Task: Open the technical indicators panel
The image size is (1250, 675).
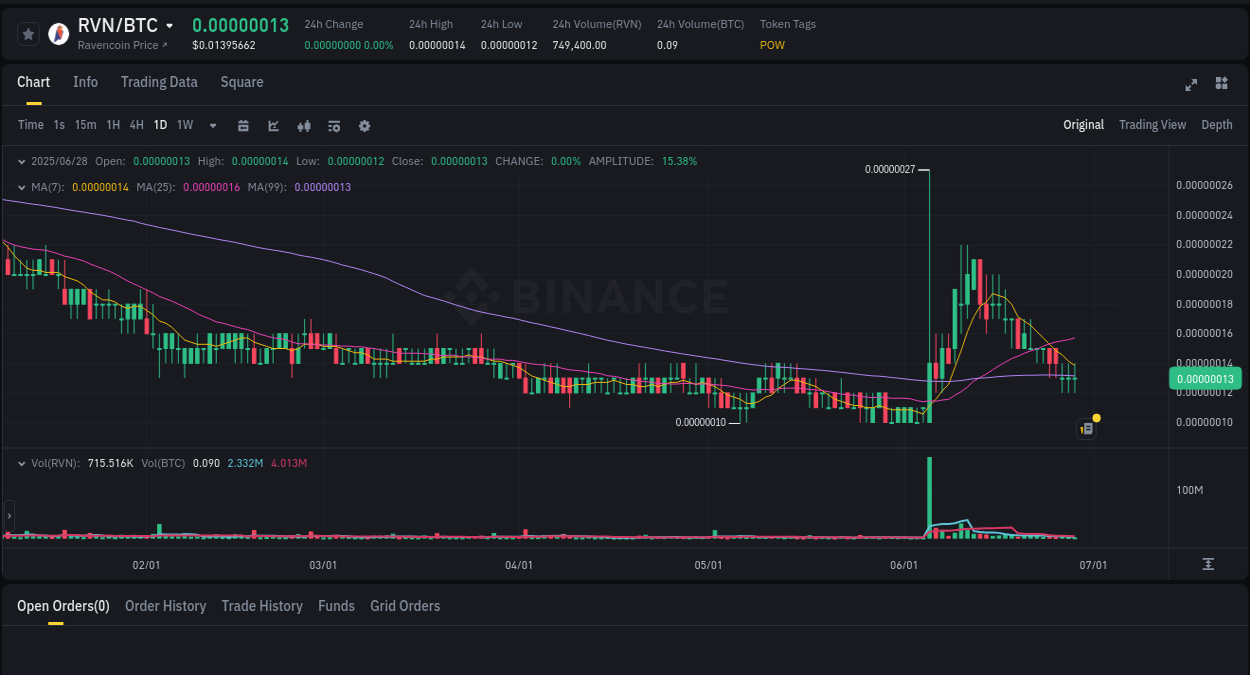Action: tap(333, 125)
